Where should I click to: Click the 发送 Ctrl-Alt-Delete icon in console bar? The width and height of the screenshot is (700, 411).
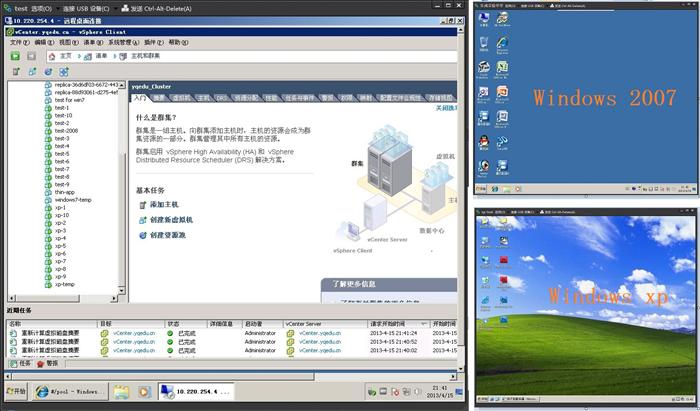pos(125,8)
